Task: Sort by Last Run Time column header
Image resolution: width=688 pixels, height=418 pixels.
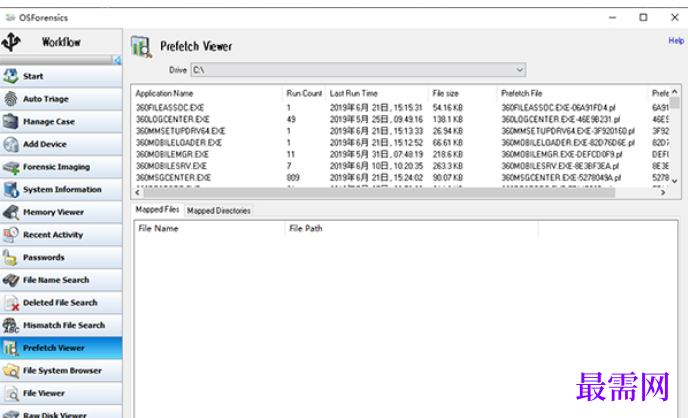Action: (377, 93)
